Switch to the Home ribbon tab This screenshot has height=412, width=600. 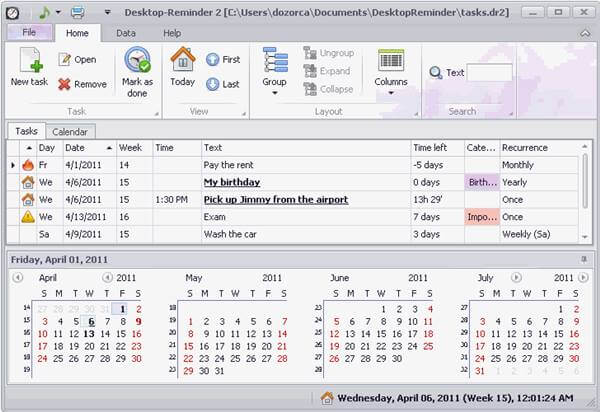[x=77, y=33]
